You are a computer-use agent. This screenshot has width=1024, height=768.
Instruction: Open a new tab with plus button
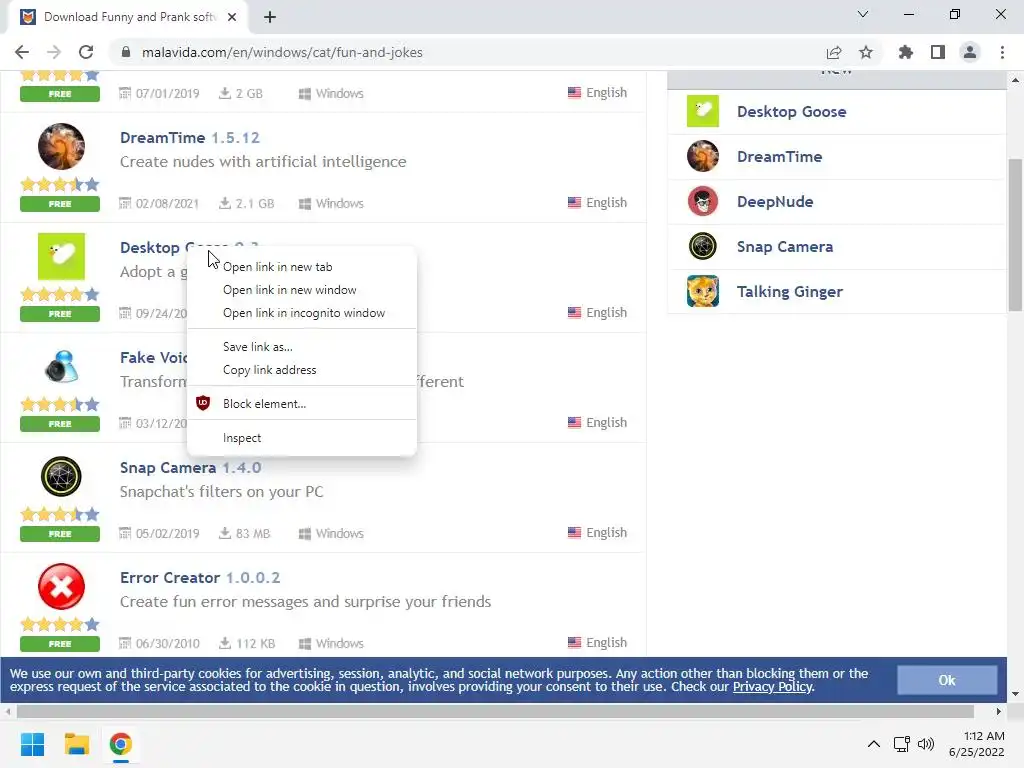(270, 17)
